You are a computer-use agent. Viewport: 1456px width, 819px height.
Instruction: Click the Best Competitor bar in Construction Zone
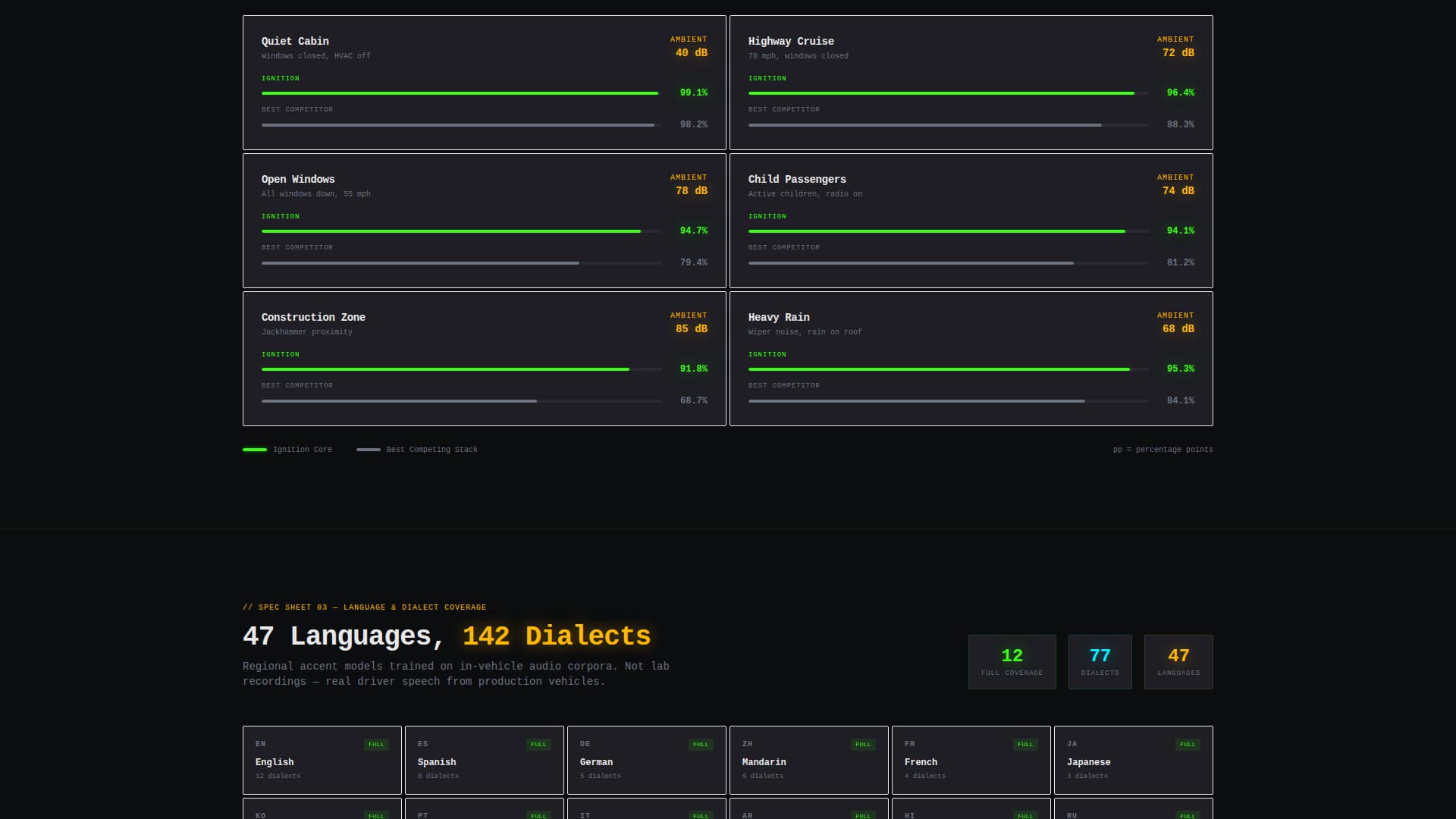(x=461, y=401)
